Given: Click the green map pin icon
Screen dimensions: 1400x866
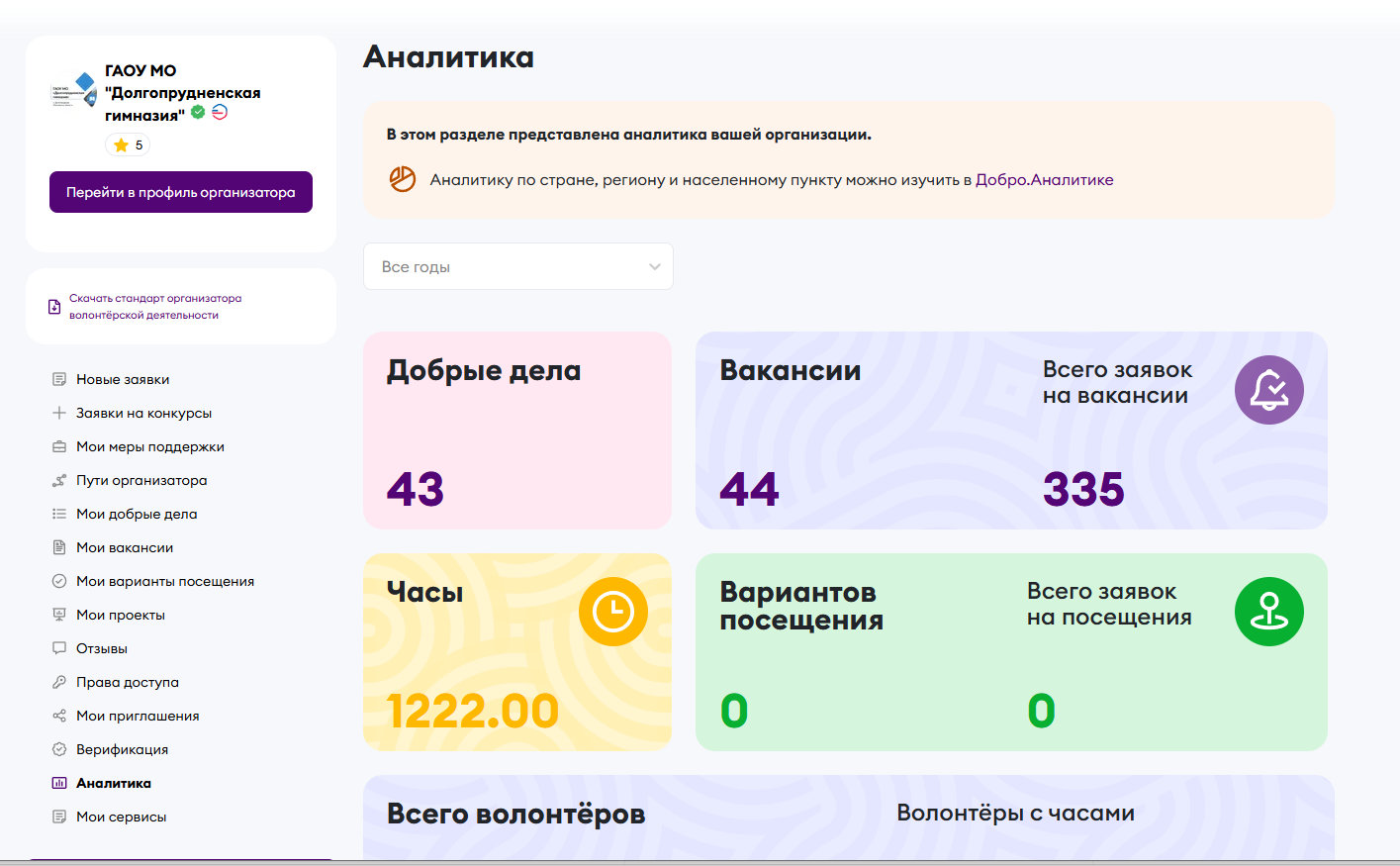Looking at the screenshot, I should coord(1268,612).
